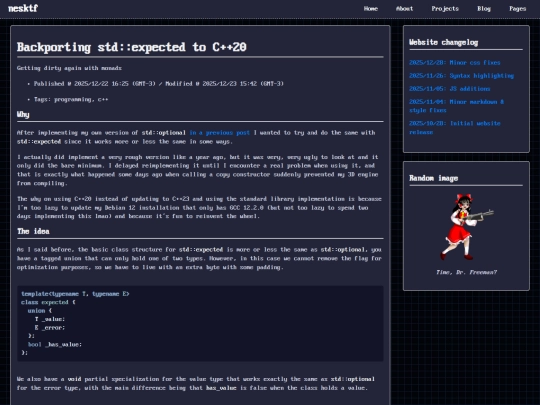Click the 'Random image' heading
Screen dimensions: 540x405
coord(434,178)
